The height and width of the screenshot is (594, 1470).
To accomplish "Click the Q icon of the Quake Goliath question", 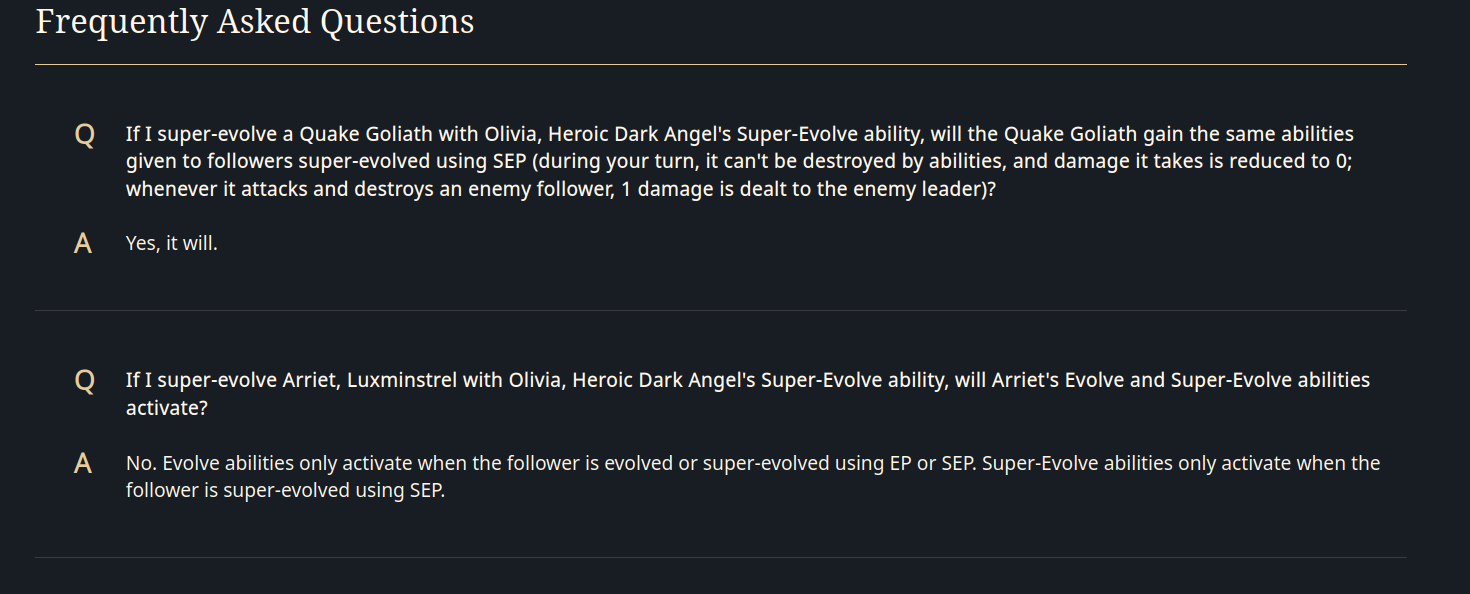I will (85, 135).
